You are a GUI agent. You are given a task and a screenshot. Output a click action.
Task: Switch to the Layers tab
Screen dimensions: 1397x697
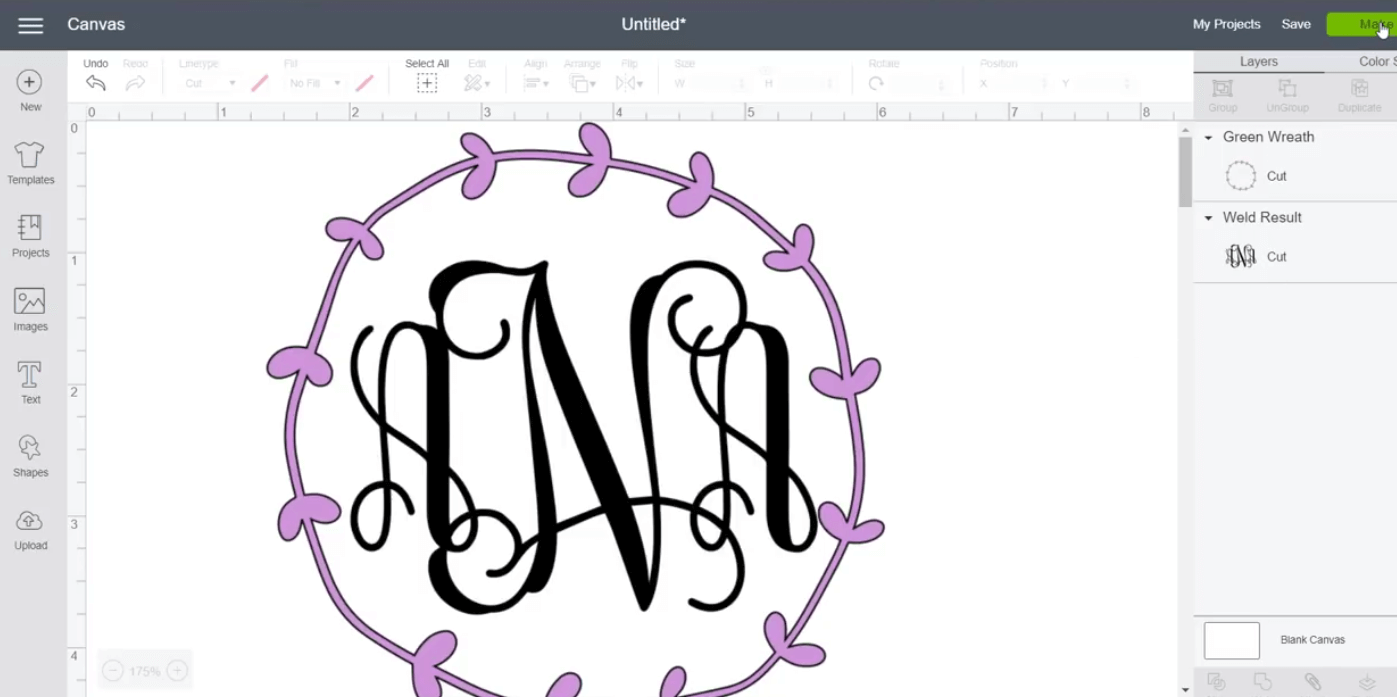(x=1258, y=61)
